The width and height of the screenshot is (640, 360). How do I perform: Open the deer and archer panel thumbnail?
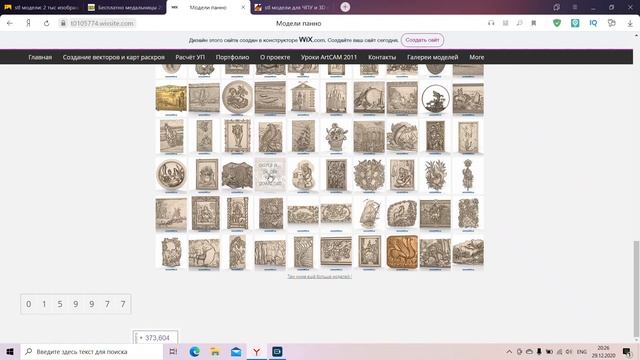(204, 254)
